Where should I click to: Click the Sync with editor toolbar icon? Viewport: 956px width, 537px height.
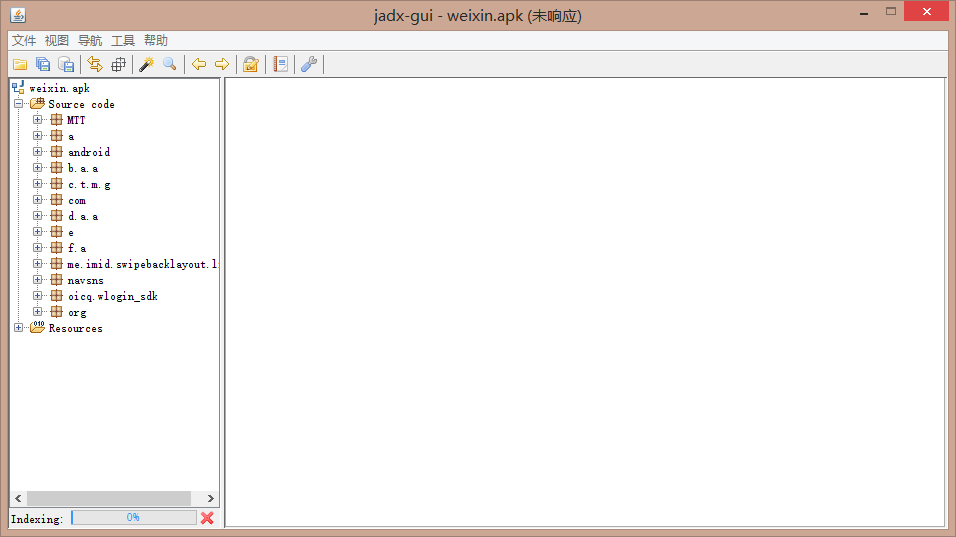pos(95,64)
